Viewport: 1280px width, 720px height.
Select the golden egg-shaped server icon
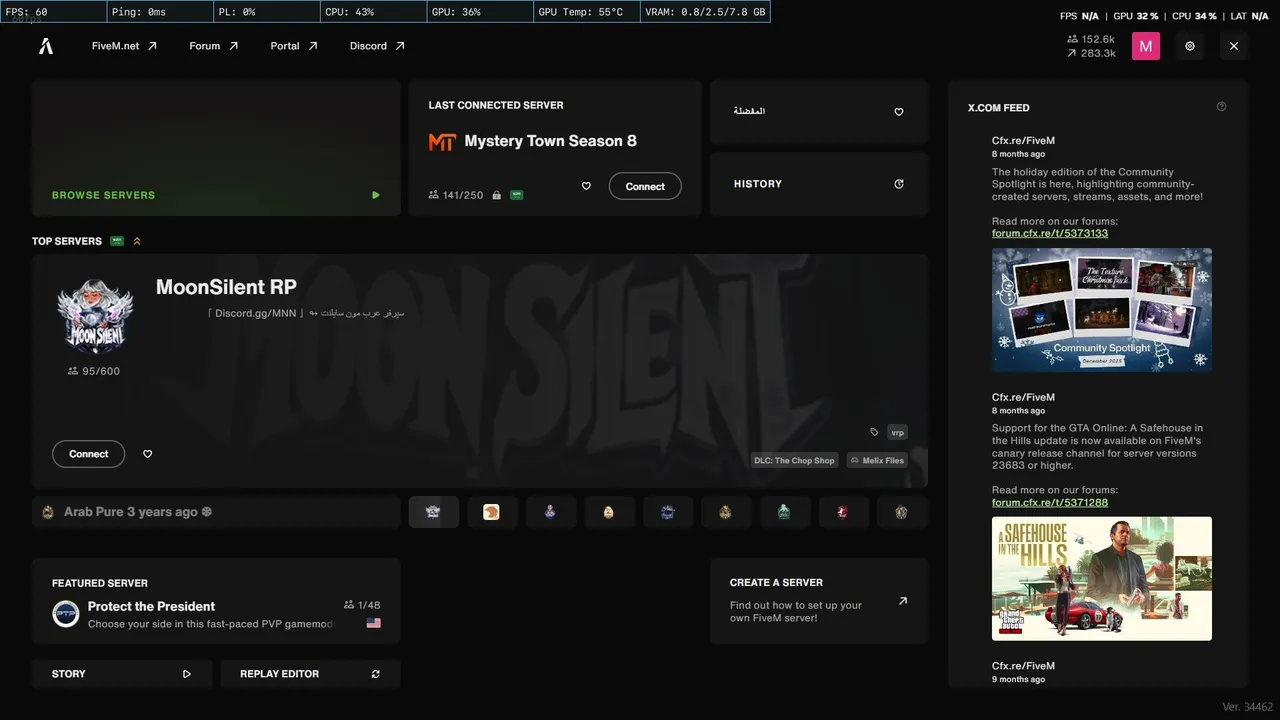click(x=608, y=512)
